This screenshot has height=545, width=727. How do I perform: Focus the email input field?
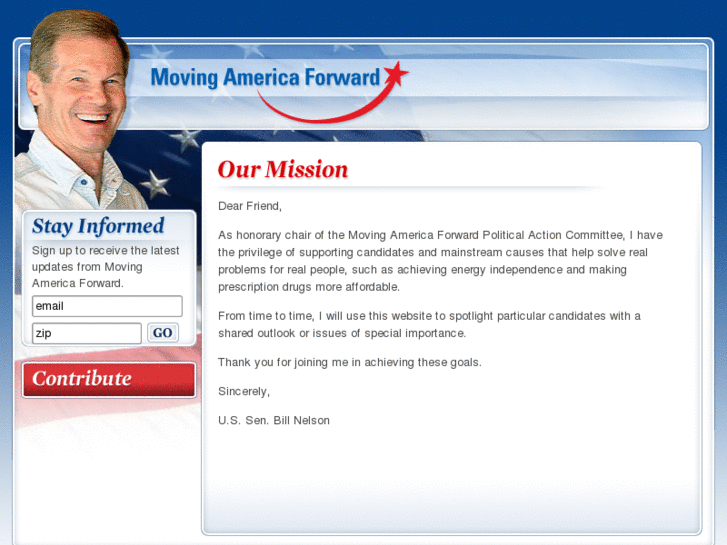coord(107,306)
